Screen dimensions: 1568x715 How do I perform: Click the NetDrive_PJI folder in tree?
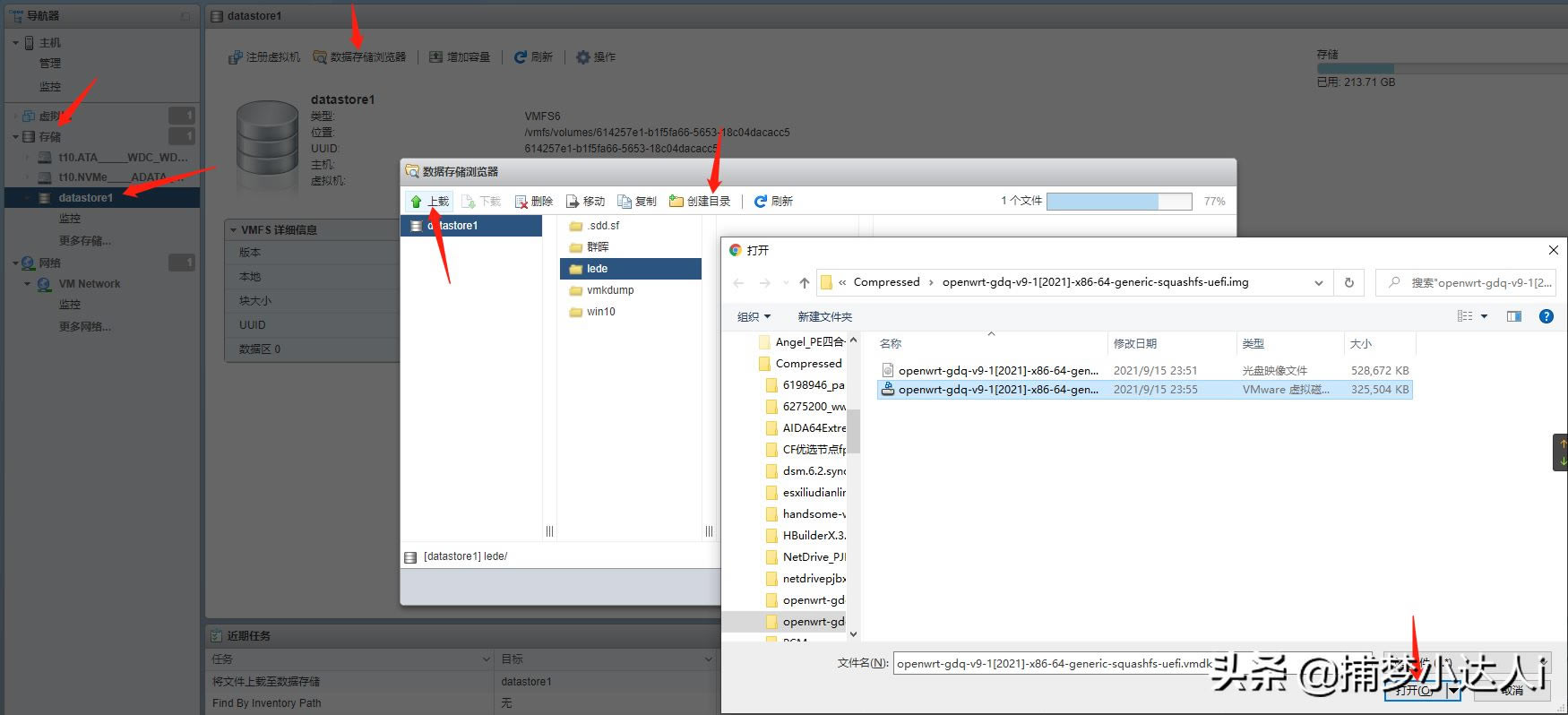pos(806,557)
